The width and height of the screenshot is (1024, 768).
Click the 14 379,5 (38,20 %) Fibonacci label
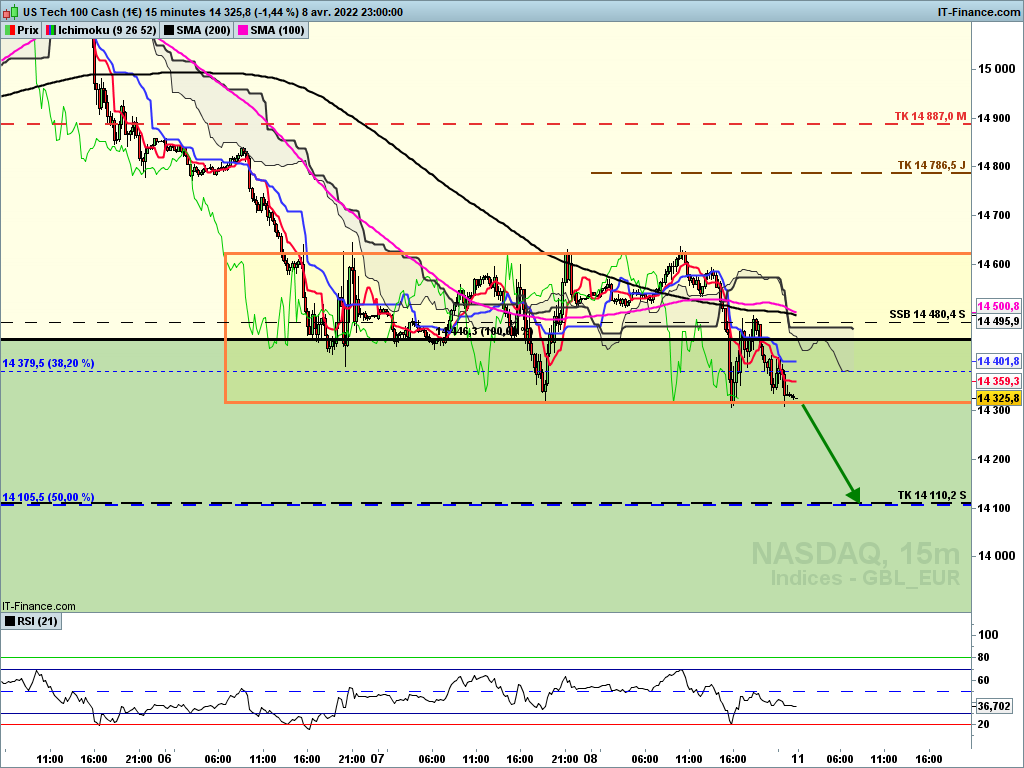click(48, 363)
